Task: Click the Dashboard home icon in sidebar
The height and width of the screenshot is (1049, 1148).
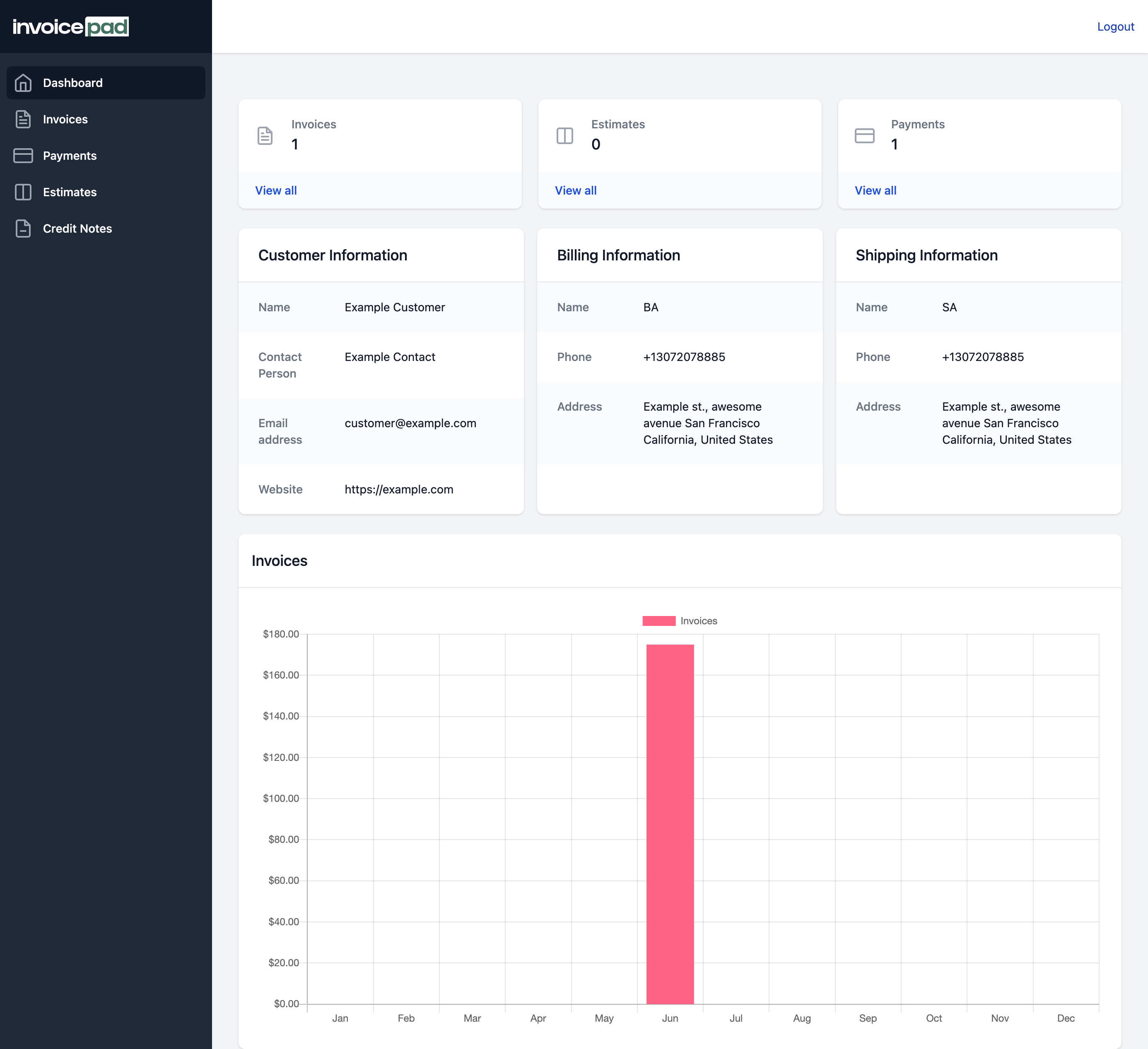Action: pos(23,82)
